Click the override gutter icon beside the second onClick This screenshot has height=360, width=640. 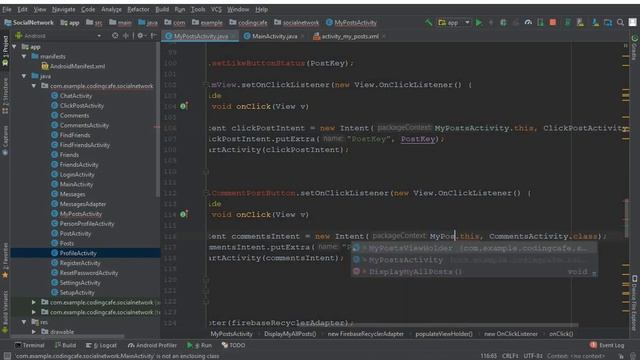point(183,214)
